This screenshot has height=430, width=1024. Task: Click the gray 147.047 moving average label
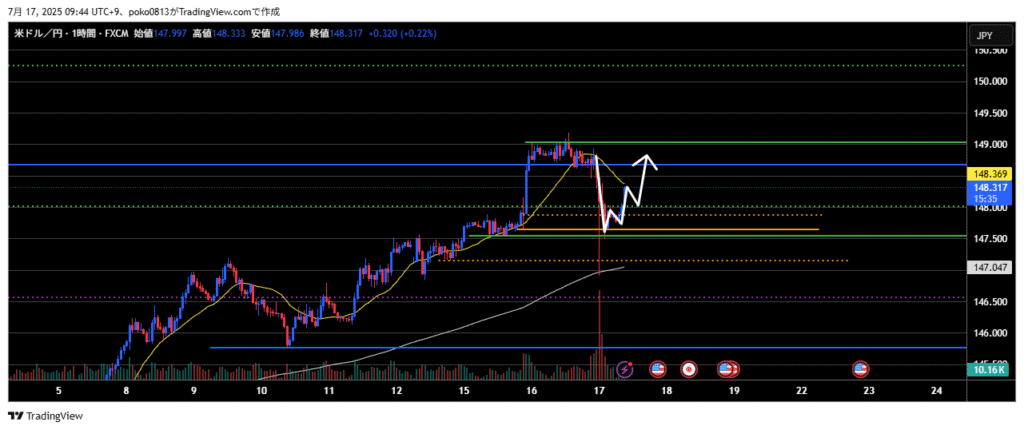(988, 268)
